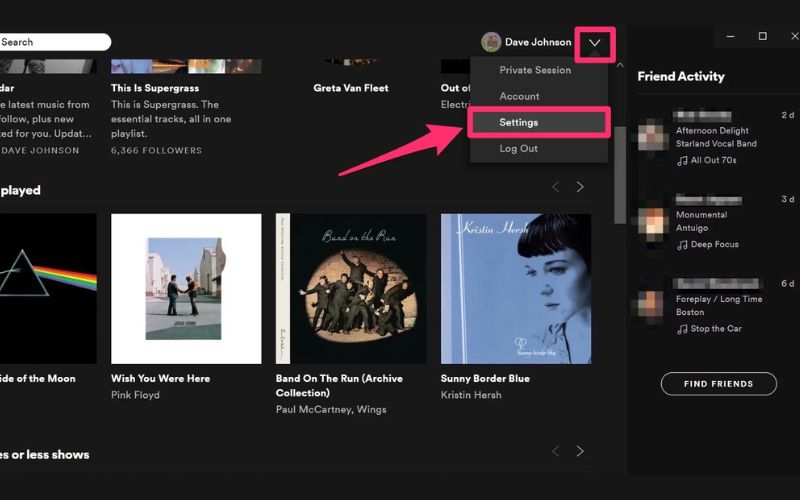
Task: Click the friend avatar beside Monumental
Action: tap(653, 222)
